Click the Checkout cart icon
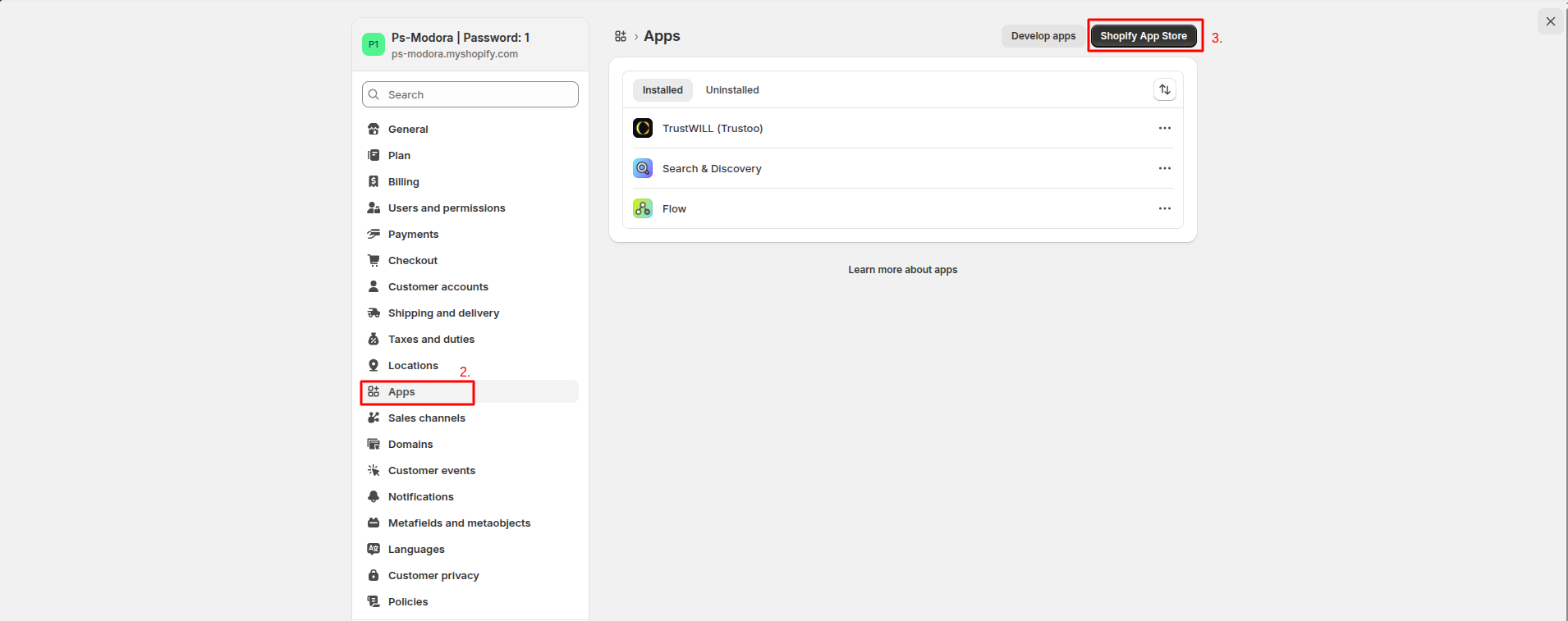1568x621 pixels. 374,260
